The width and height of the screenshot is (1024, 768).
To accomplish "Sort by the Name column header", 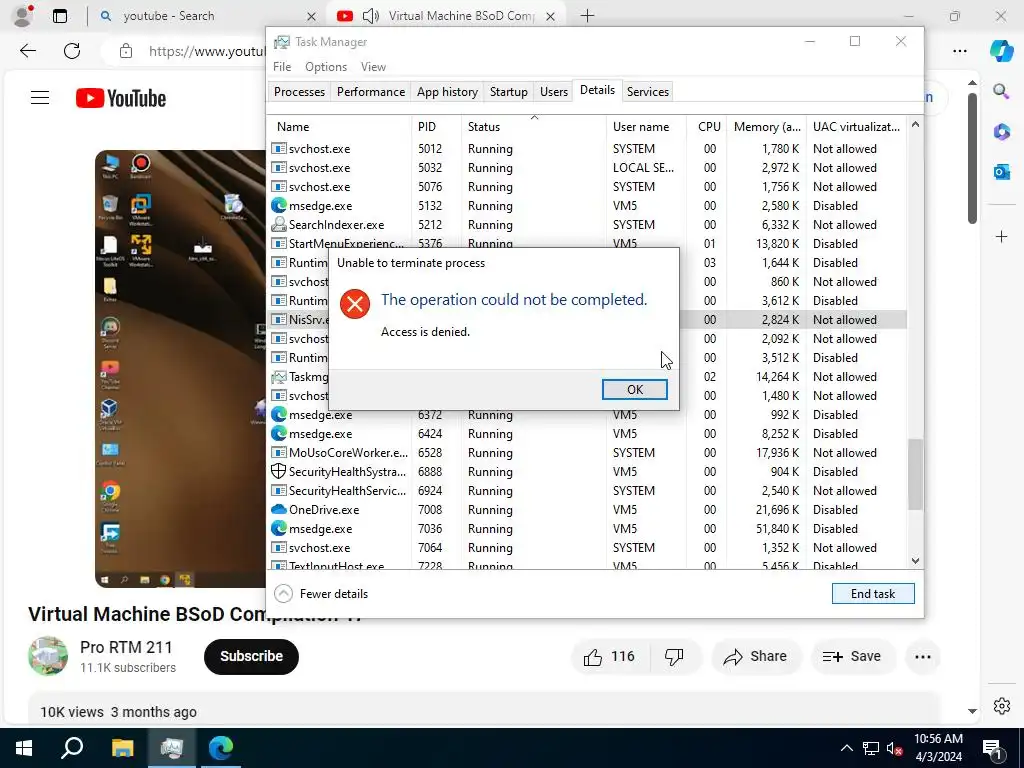I will [x=339, y=127].
